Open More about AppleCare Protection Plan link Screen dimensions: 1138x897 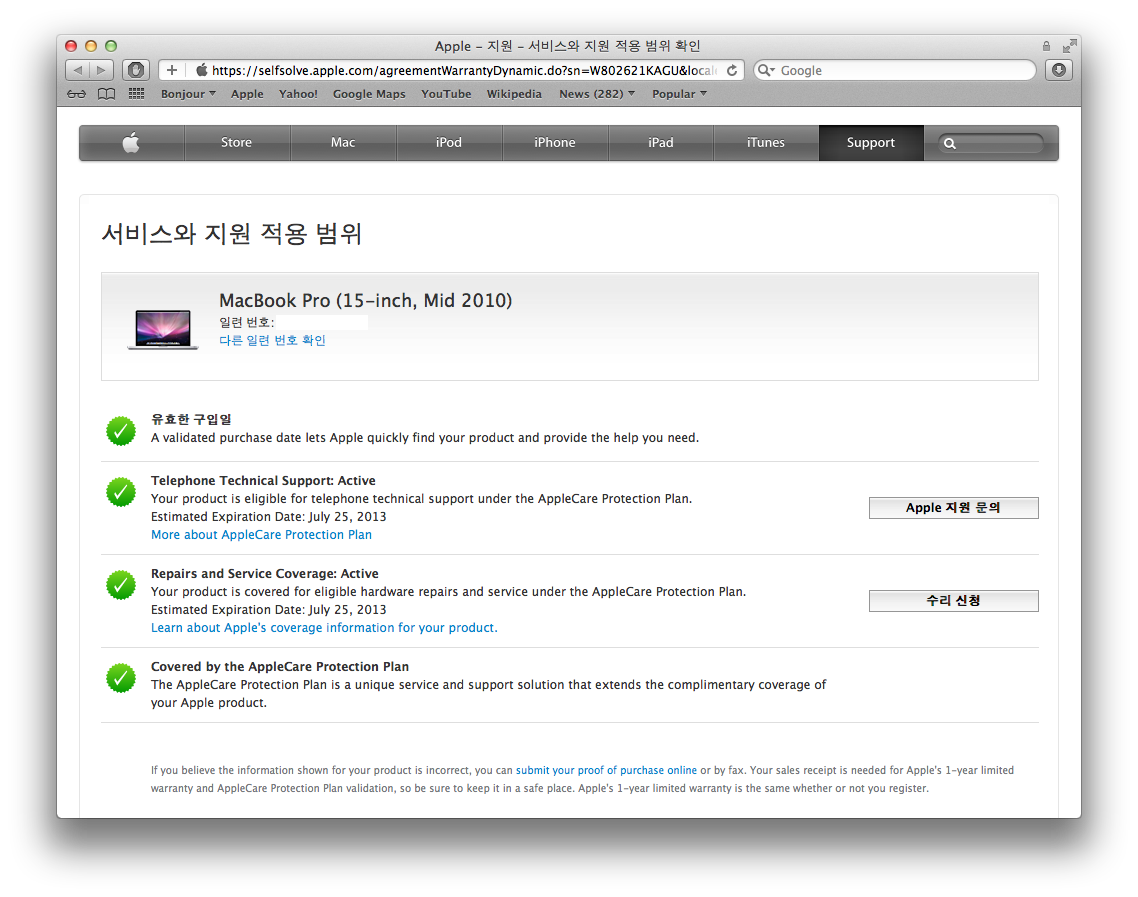pos(261,535)
